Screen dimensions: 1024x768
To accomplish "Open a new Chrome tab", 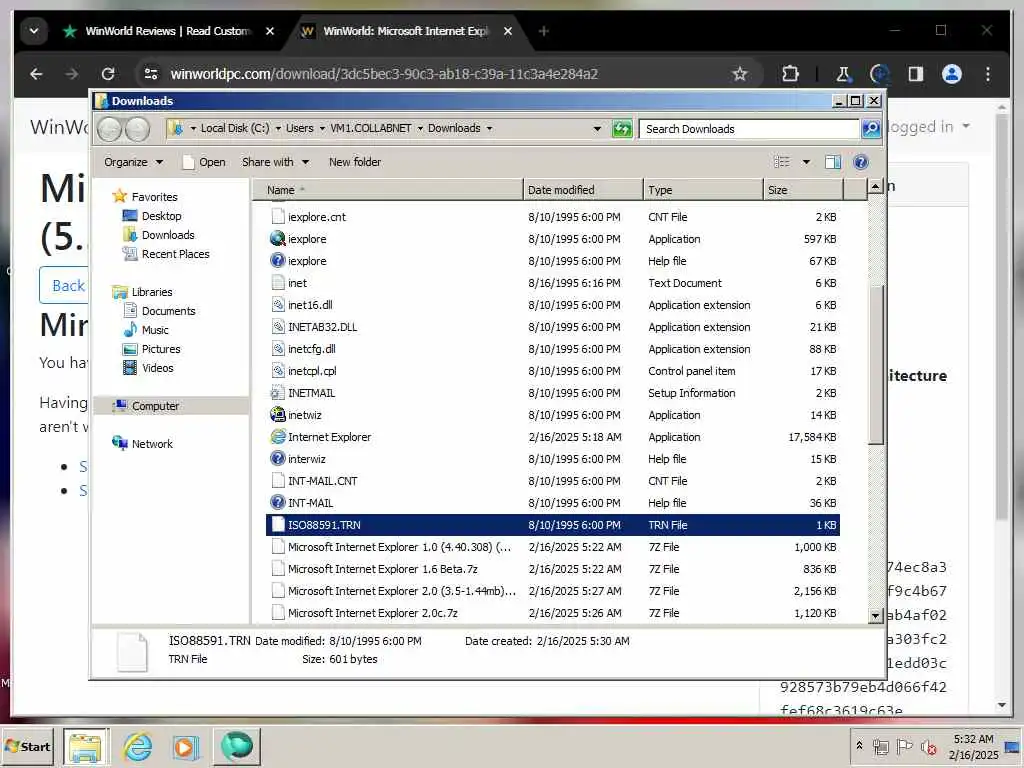I will click(x=543, y=31).
